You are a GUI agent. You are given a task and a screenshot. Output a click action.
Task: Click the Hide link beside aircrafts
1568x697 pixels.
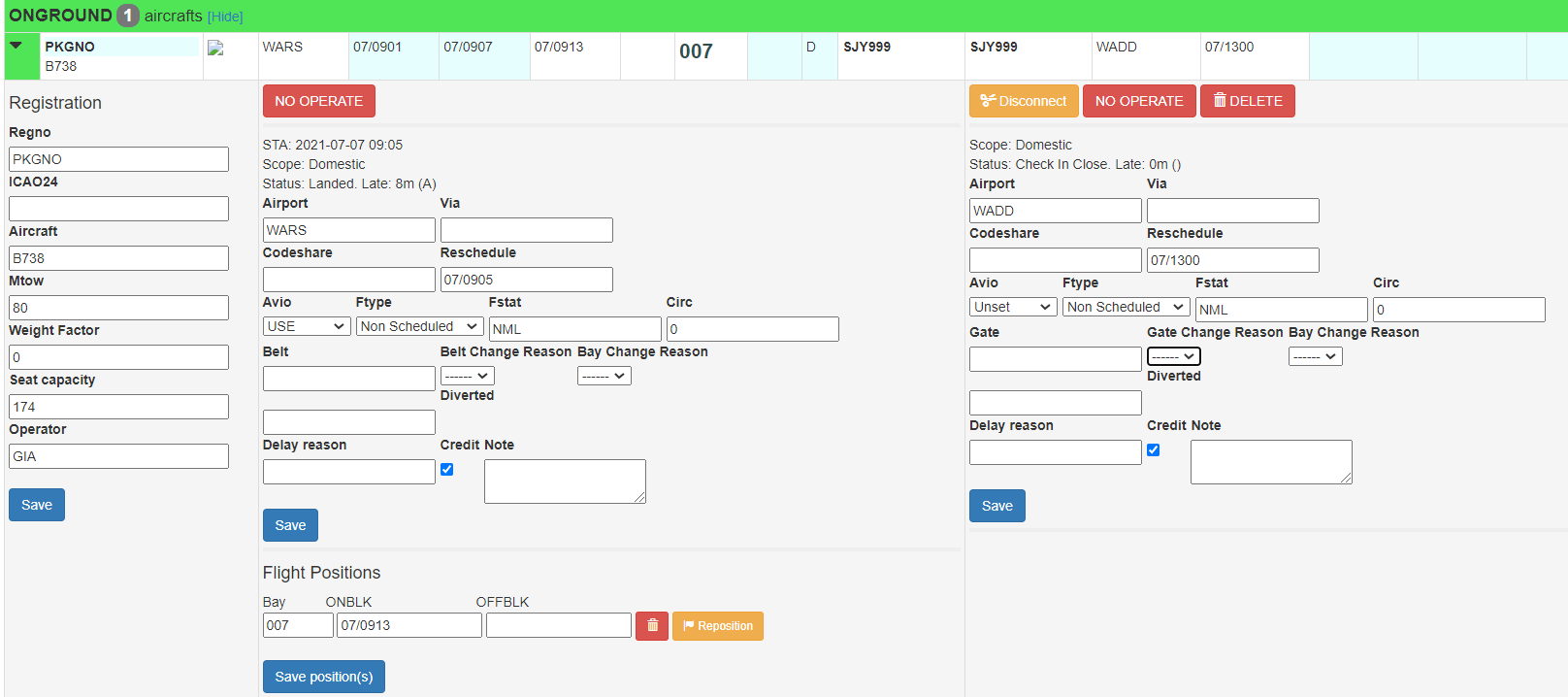225,17
